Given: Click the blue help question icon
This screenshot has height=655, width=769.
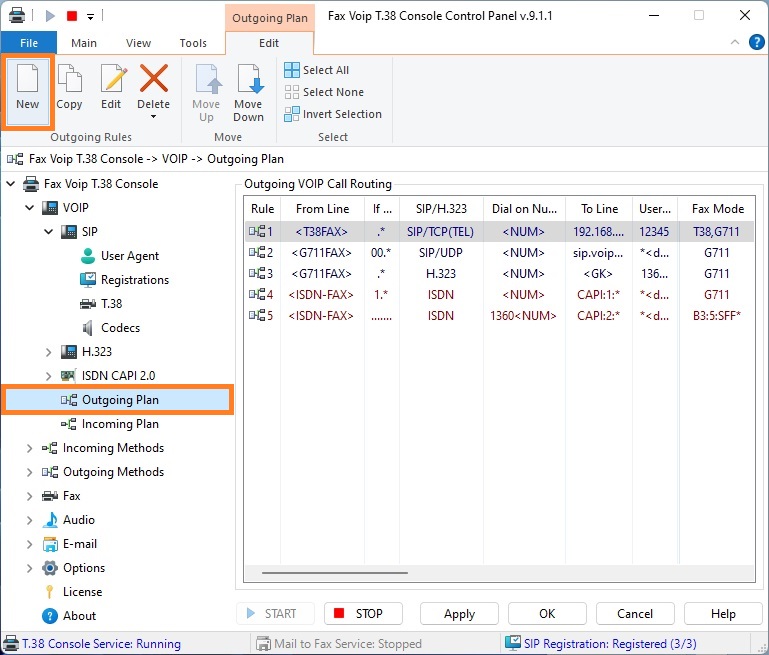Looking at the screenshot, I should click(757, 42).
